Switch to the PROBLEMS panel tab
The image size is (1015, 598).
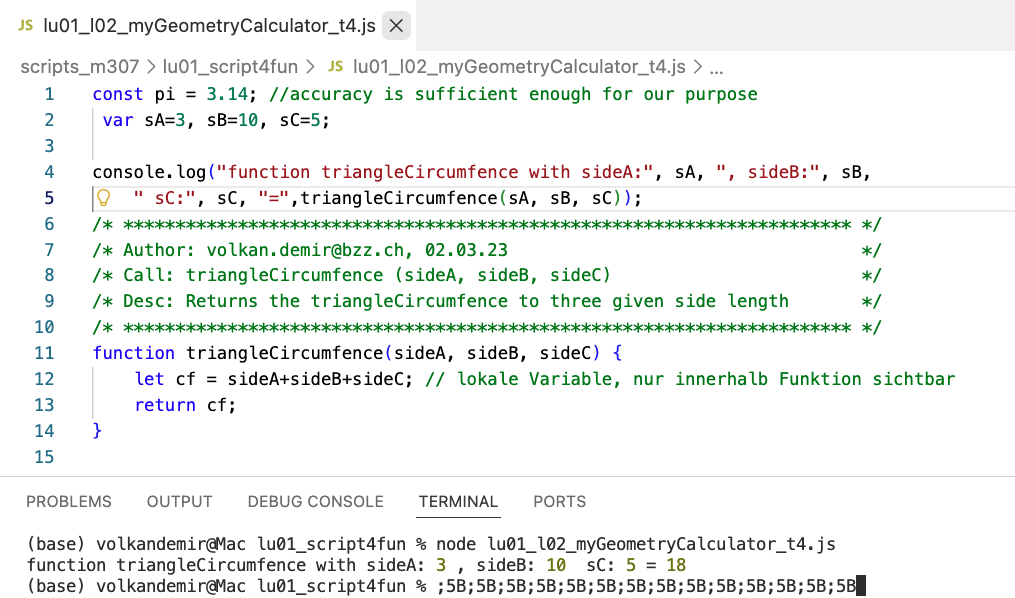pyautogui.click(x=69, y=501)
